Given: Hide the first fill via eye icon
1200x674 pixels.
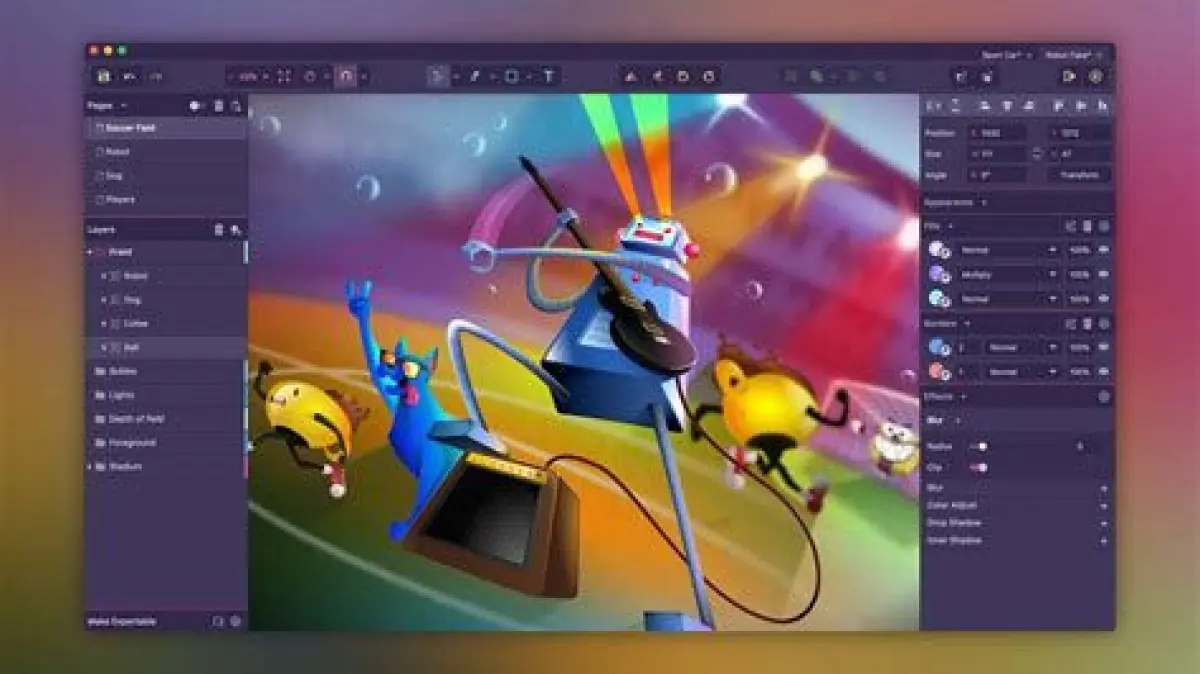Looking at the screenshot, I should tap(1104, 249).
